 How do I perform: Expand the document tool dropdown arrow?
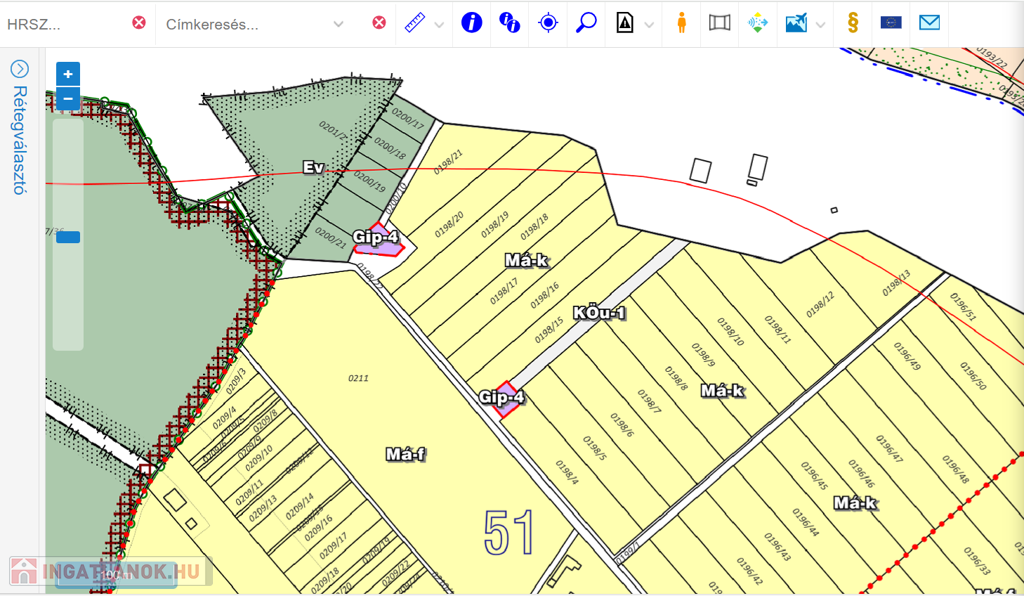tap(649, 24)
